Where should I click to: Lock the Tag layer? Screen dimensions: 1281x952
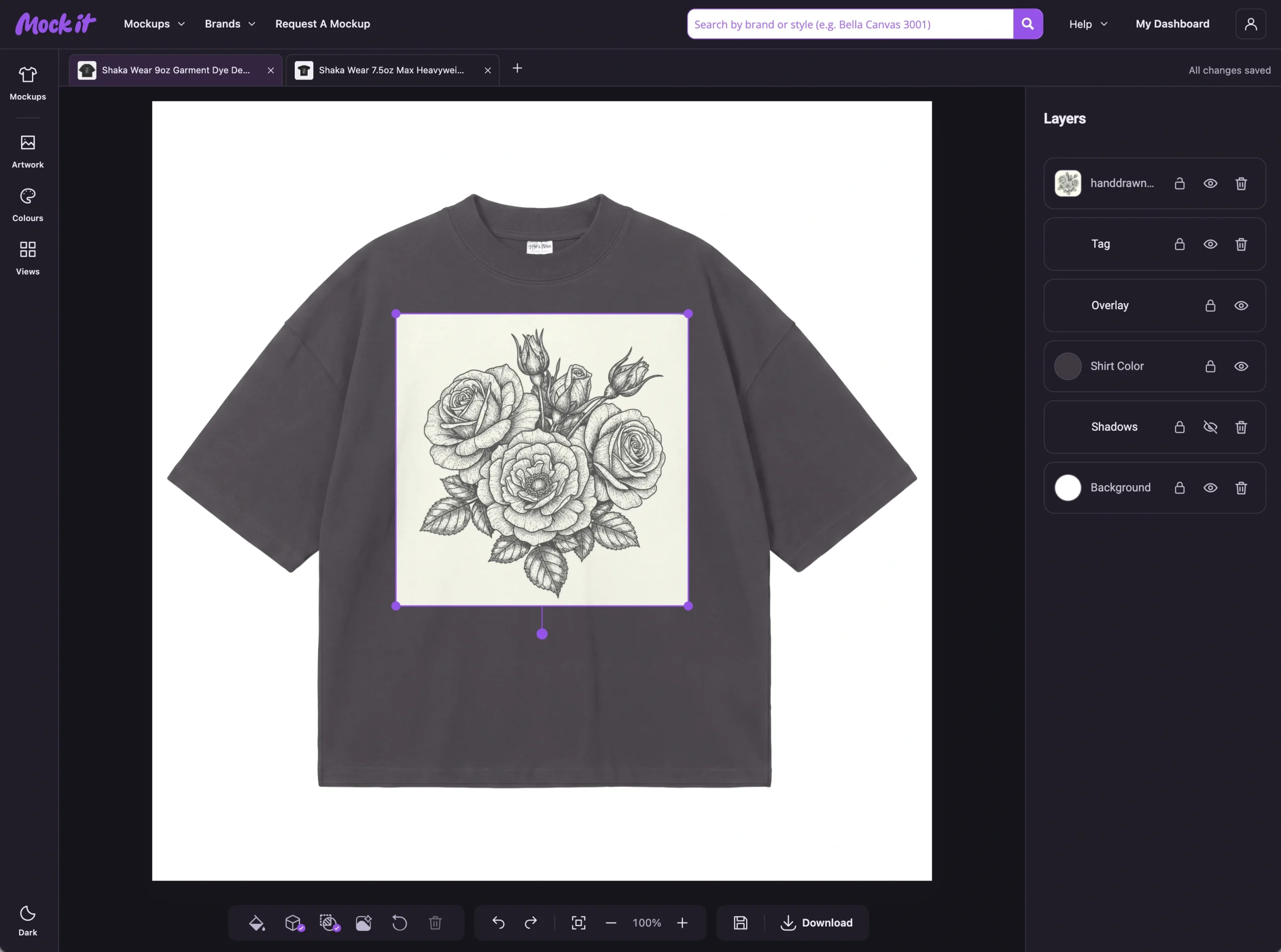point(1179,244)
